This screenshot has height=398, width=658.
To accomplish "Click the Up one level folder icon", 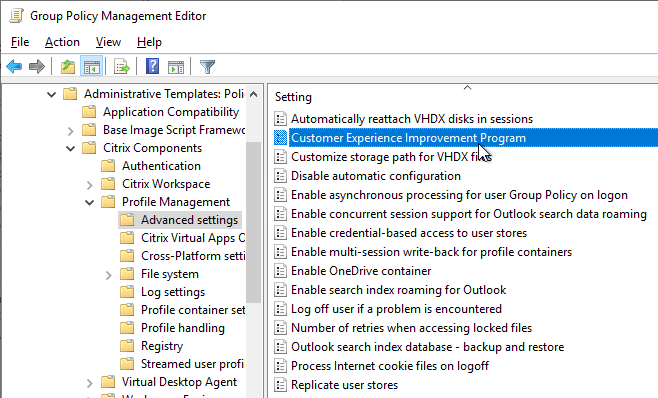I will (x=68, y=66).
